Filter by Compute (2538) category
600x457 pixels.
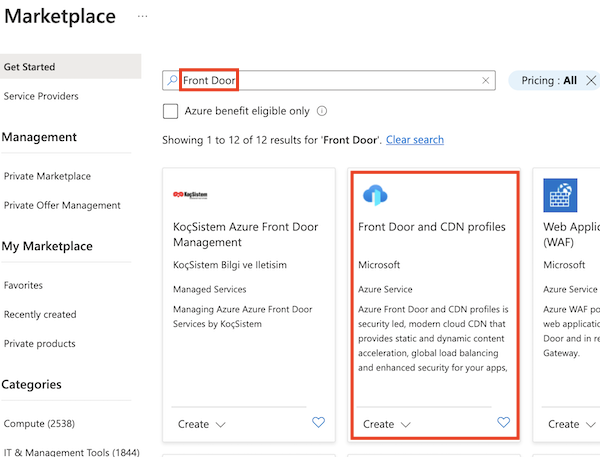coord(39,424)
